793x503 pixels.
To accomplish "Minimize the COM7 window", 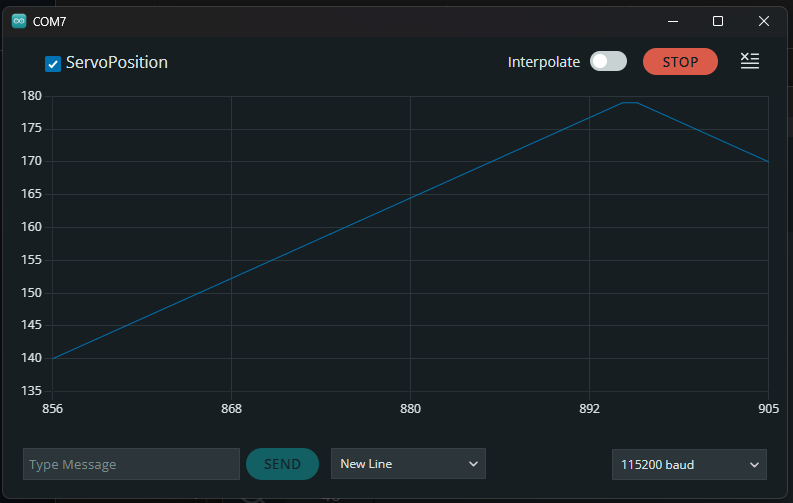I will [x=673, y=21].
